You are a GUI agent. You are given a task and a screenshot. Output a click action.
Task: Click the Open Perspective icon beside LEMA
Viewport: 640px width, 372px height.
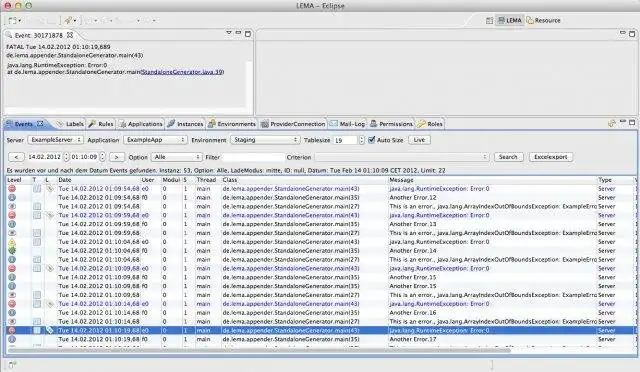pyautogui.click(x=489, y=20)
